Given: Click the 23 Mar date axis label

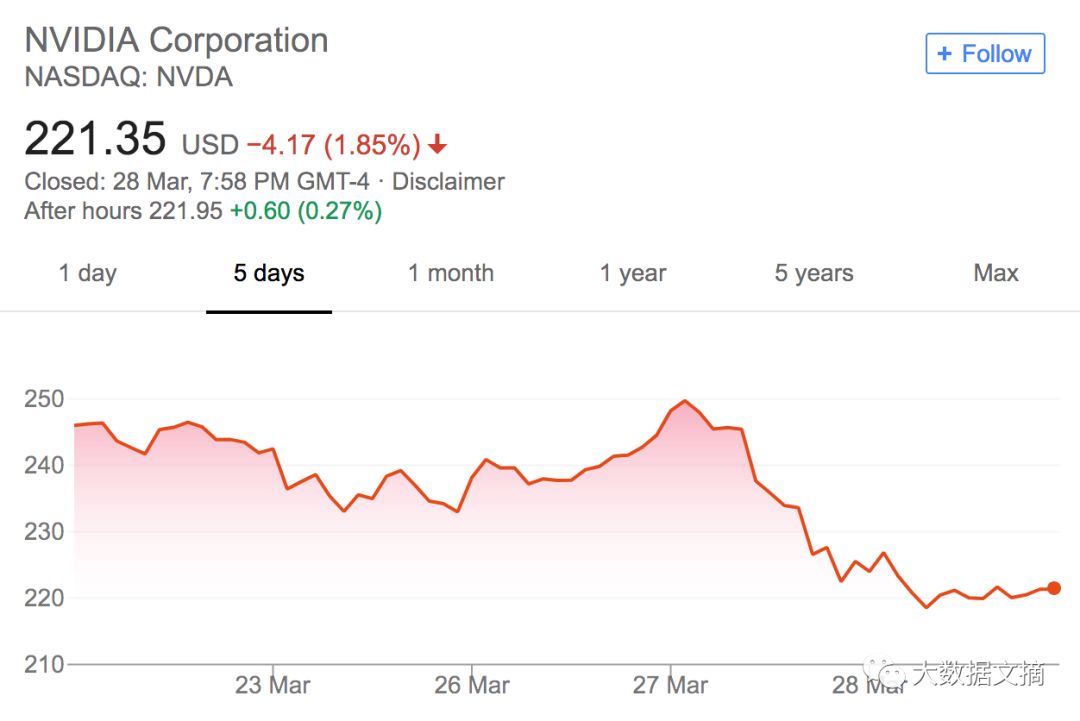Looking at the screenshot, I should click(x=272, y=685).
